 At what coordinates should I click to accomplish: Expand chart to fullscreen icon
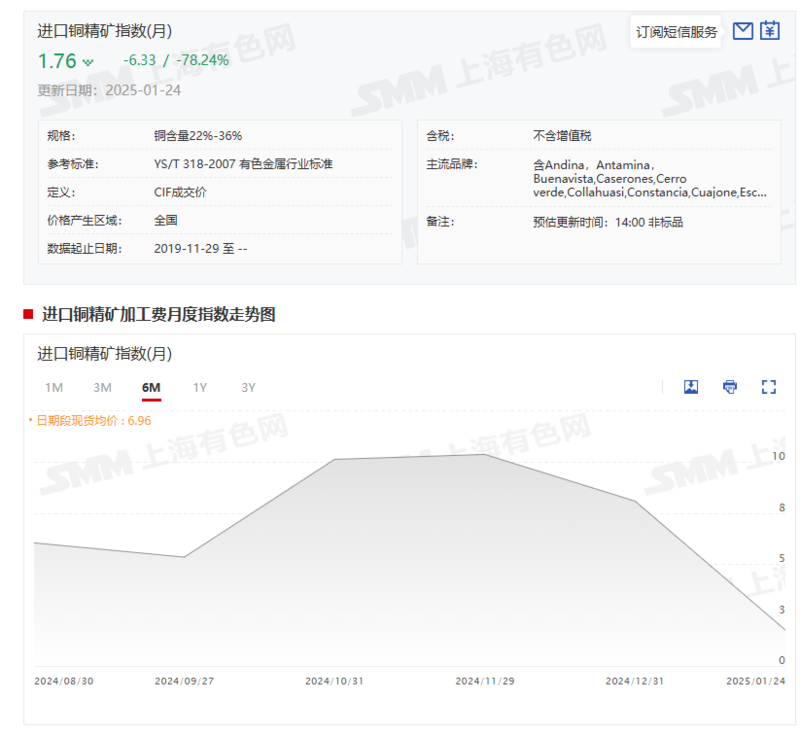(x=769, y=387)
